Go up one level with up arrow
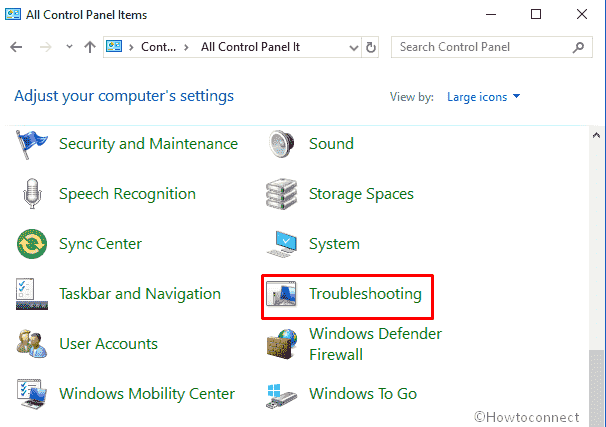The width and height of the screenshot is (606, 427). tap(90, 47)
